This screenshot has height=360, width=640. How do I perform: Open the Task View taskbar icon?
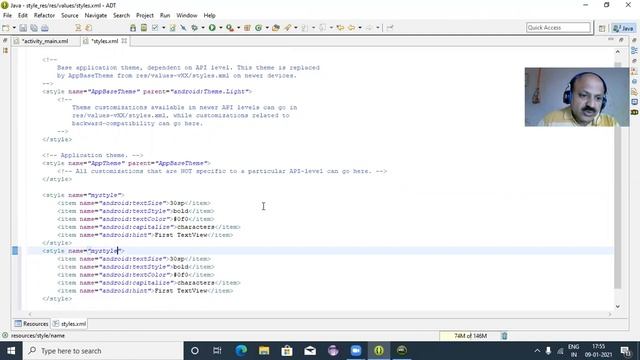pos(217,351)
